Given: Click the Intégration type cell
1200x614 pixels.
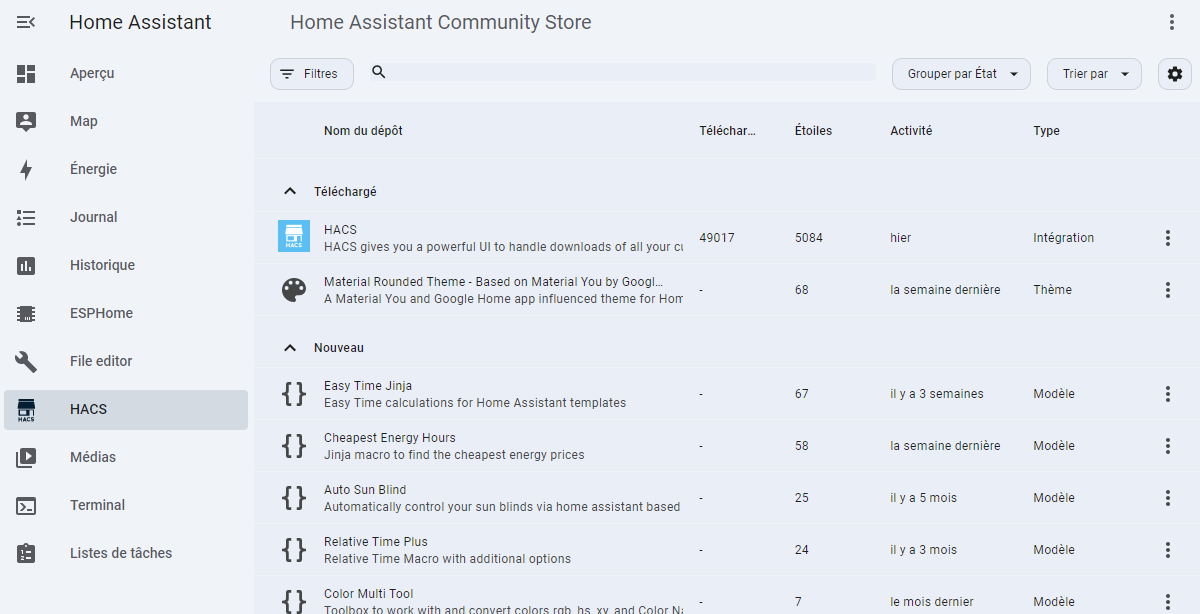Looking at the screenshot, I should [1063, 238].
